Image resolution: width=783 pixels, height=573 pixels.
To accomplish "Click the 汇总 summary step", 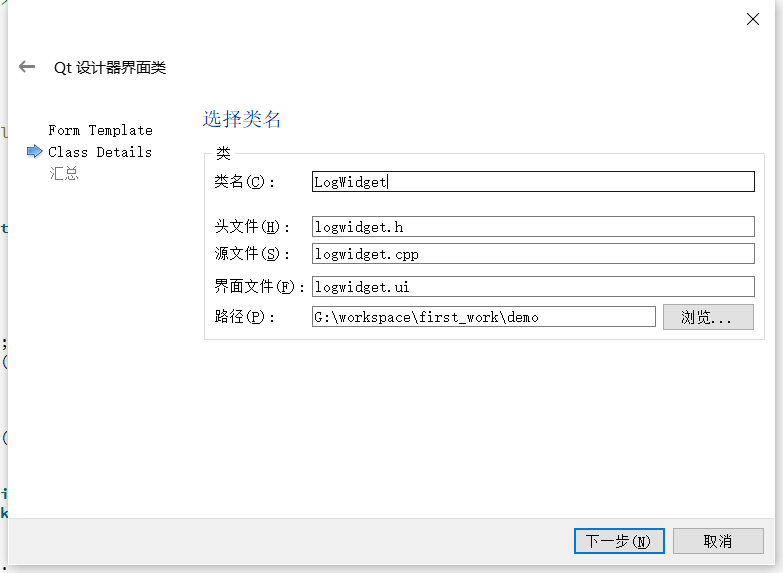I will [63, 173].
